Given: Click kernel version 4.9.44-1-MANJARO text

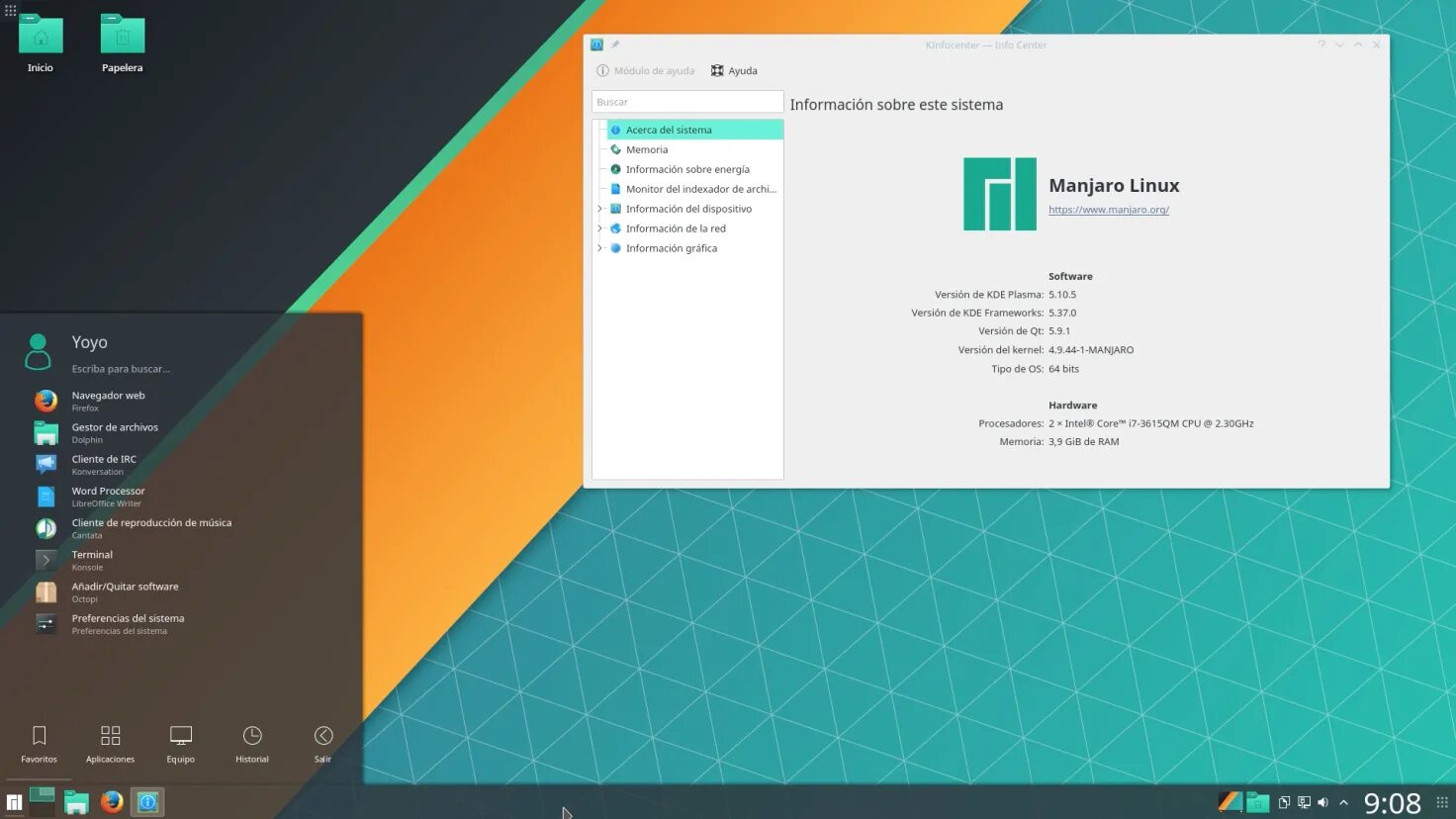Looking at the screenshot, I should pos(1091,350).
